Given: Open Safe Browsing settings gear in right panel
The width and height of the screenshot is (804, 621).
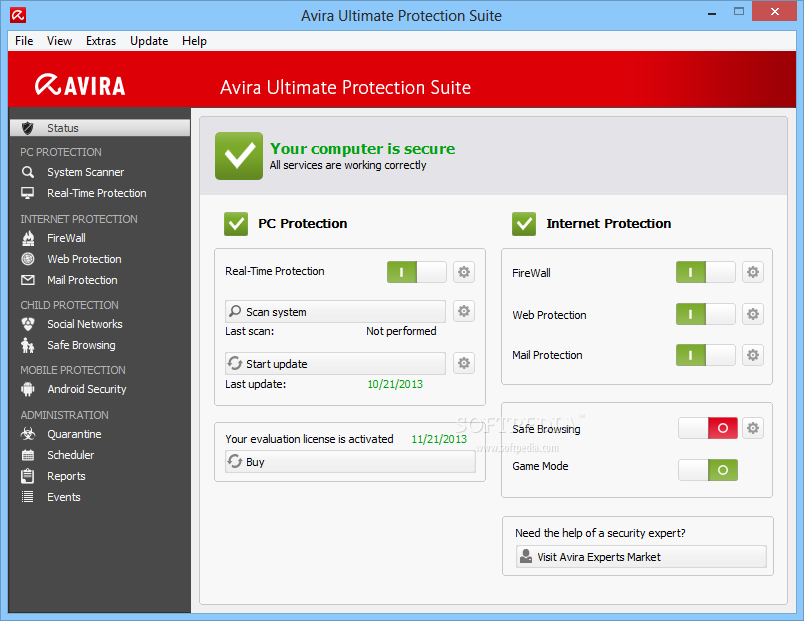Looking at the screenshot, I should click(x=753, y=428).
